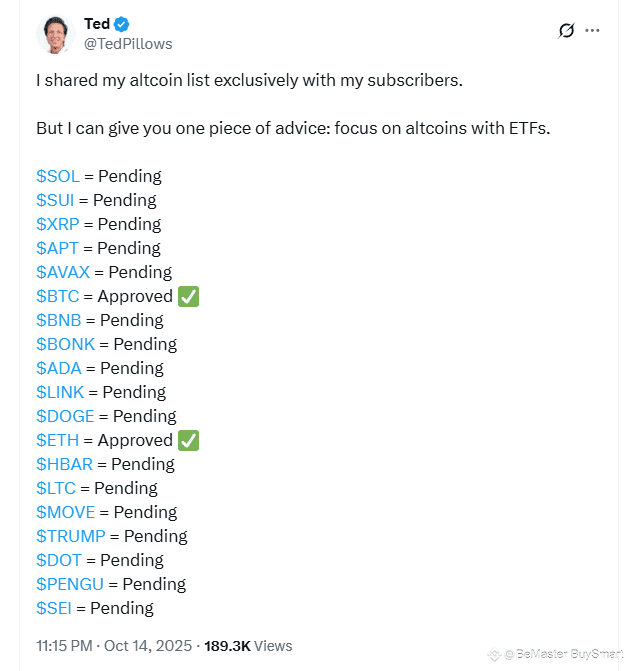Open the $ETH cashtag link
This screenshot has width=631, height=671.
coord(57,440)
